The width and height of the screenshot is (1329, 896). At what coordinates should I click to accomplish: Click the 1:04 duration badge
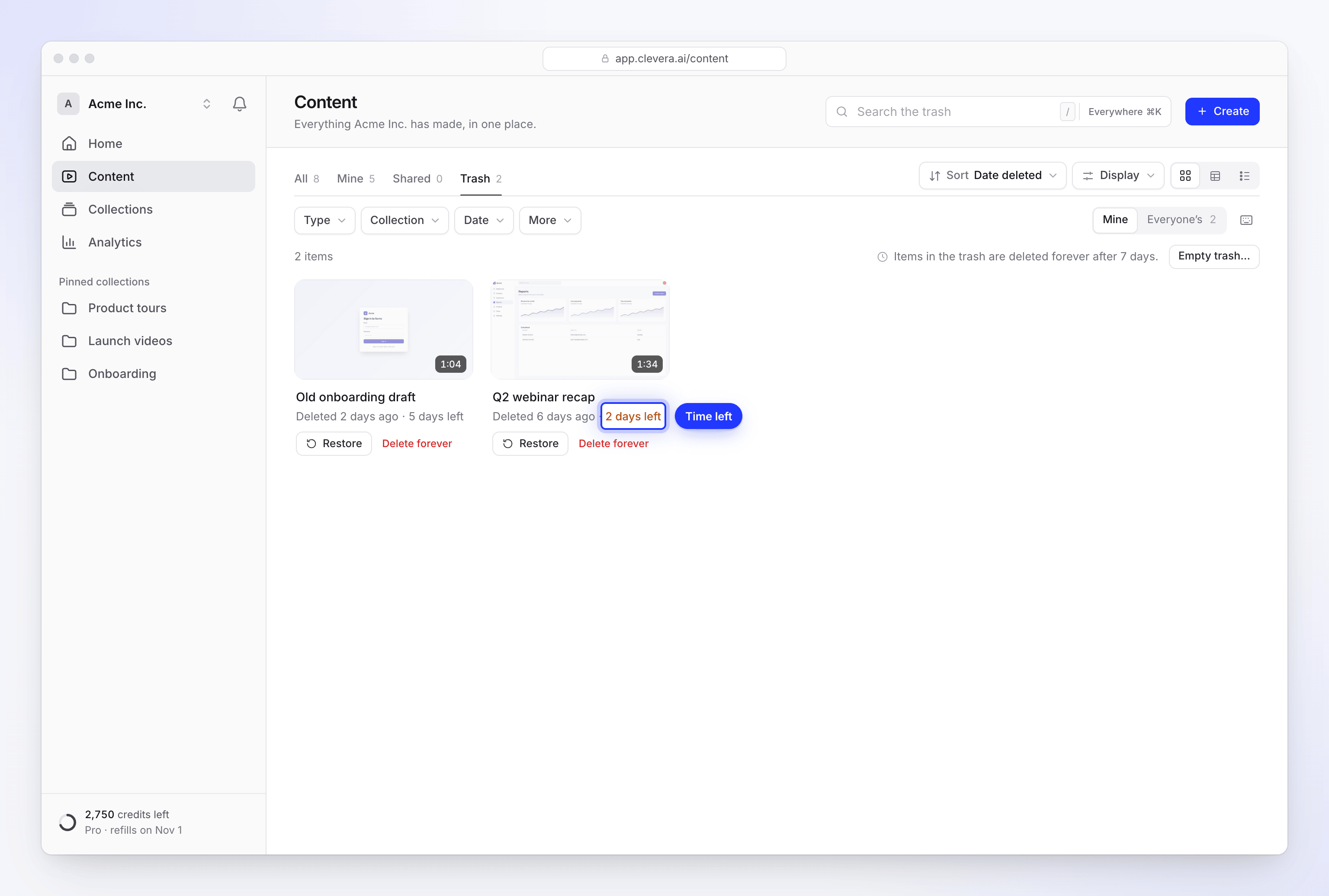[450, 364]
